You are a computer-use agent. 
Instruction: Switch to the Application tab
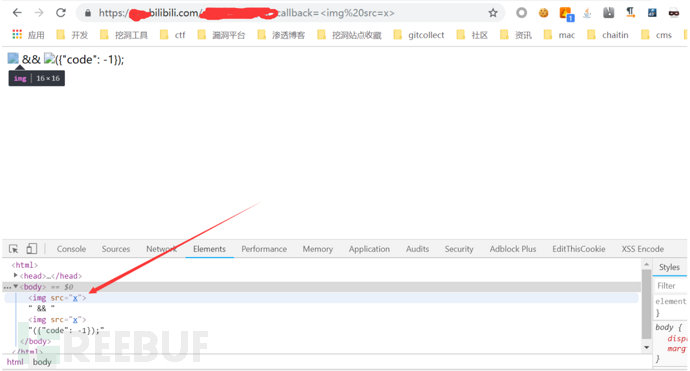pos(369,249)
